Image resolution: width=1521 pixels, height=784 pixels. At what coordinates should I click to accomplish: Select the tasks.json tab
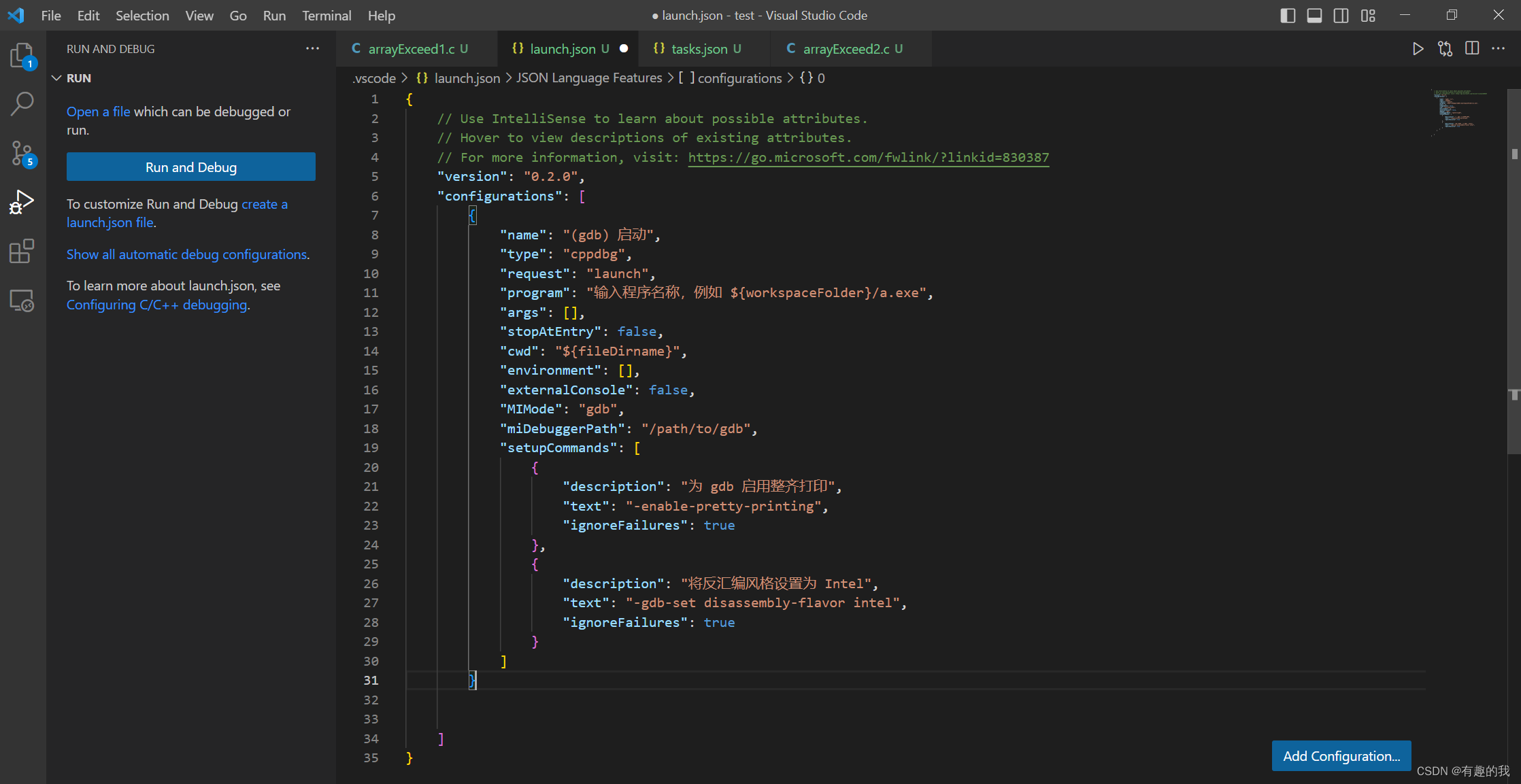[700, 47]
